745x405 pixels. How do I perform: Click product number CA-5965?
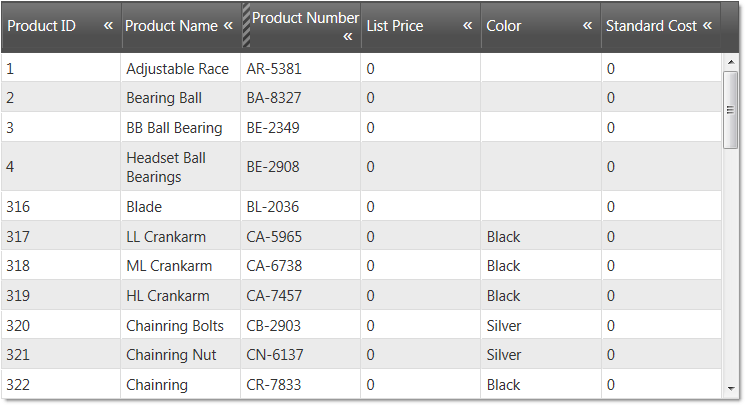click(274, 237)
